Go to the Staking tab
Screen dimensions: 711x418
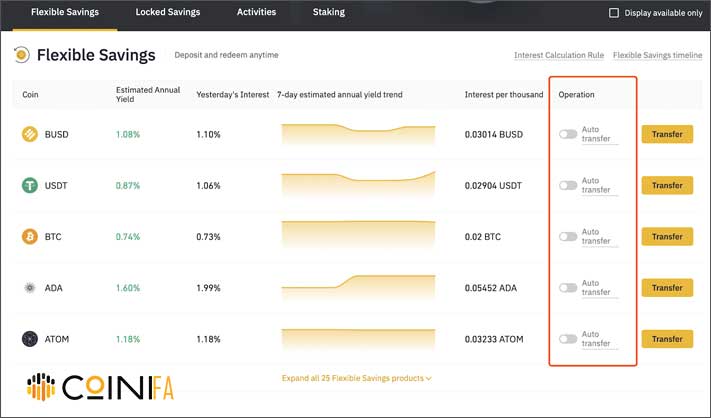329,12
